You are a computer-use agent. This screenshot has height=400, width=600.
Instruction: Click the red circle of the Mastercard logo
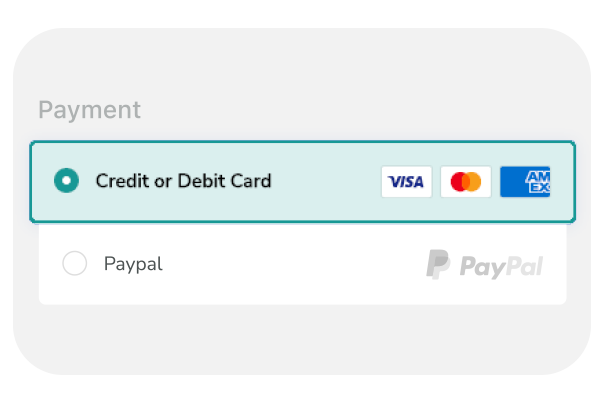pyautogui.click(x=458, y=181)
